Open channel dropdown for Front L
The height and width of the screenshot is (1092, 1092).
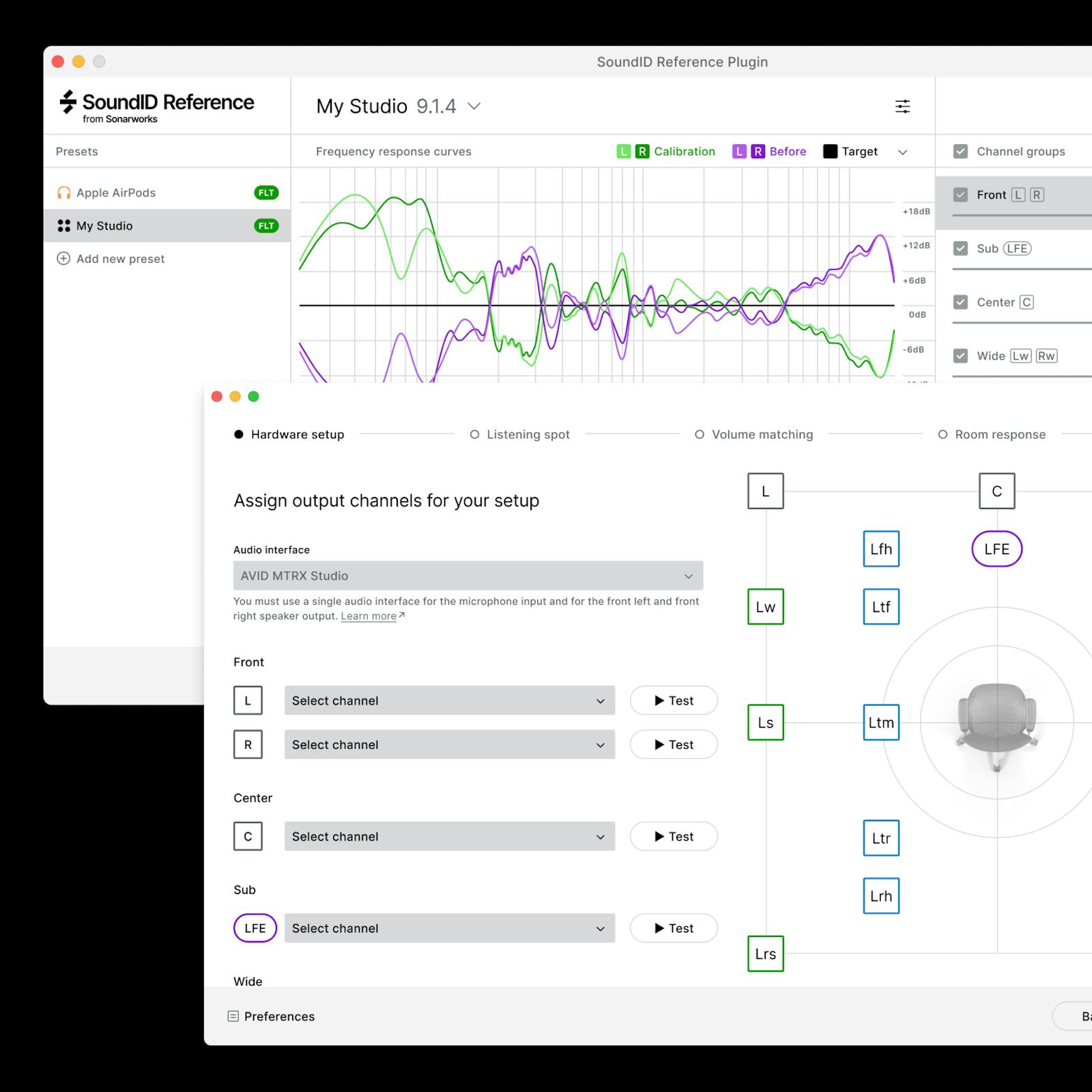point(449,700)
